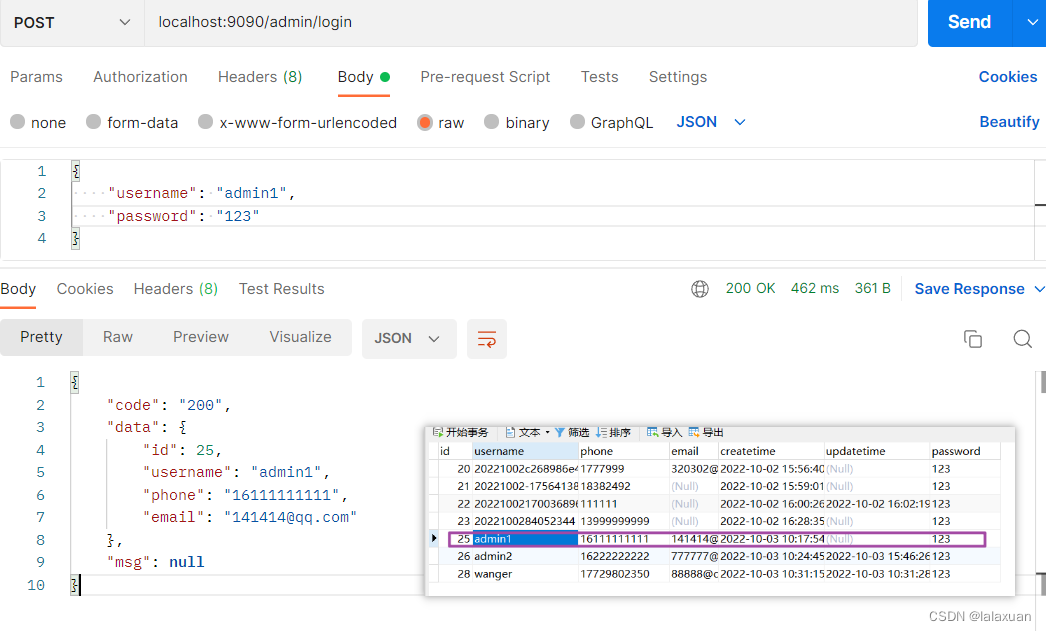
Task: Select the GraphQL body type
Action: coord(612,122)
